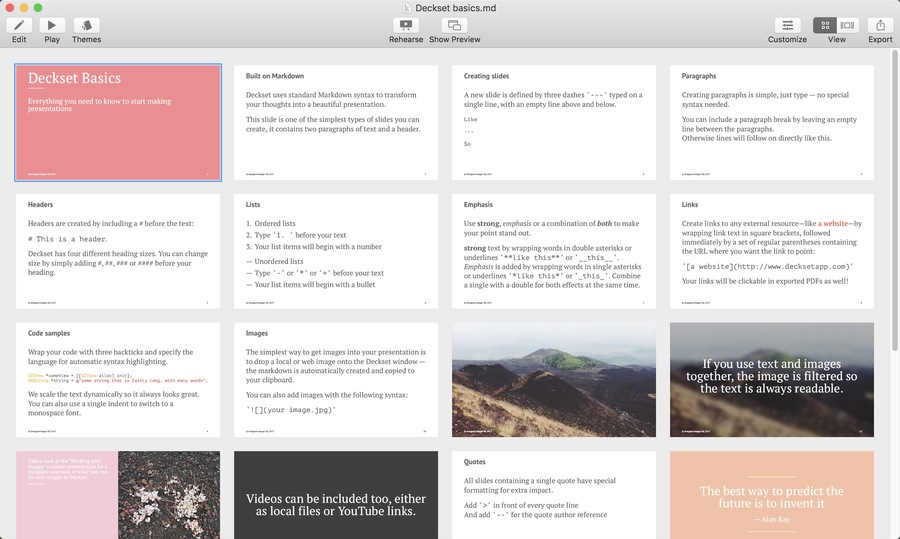Select the Emphasis slide
900x539 pixels.
(x=554, y=251)
